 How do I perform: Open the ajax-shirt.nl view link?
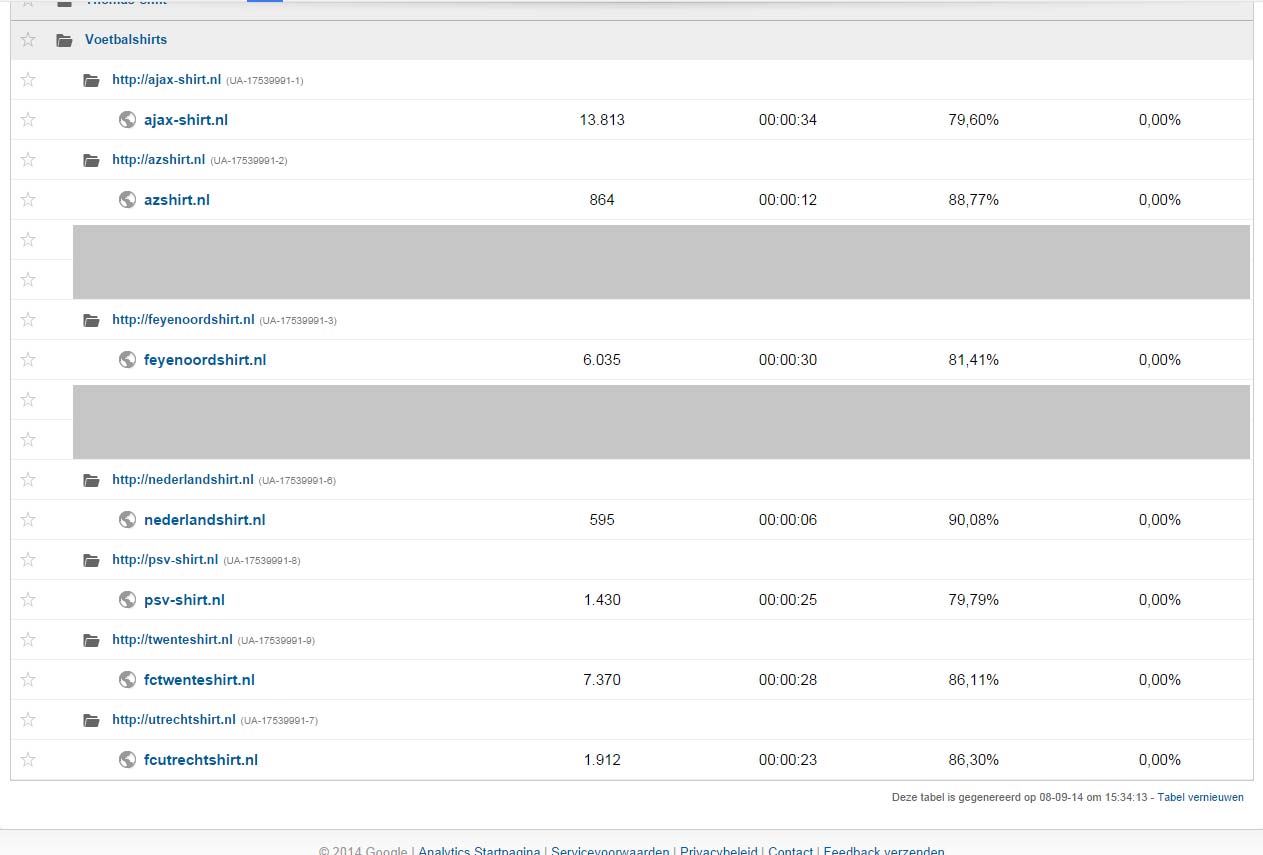pyautogui.click(x=186, y=120)
